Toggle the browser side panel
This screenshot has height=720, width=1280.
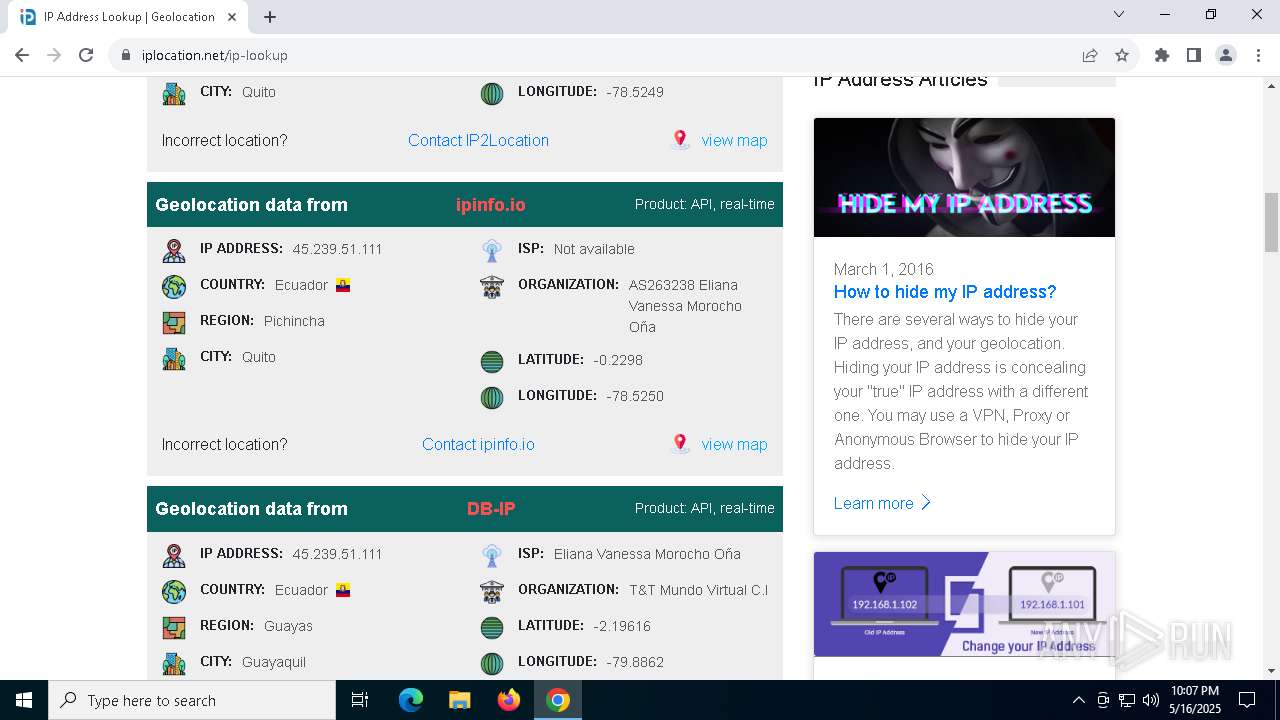click(1194, 55)
